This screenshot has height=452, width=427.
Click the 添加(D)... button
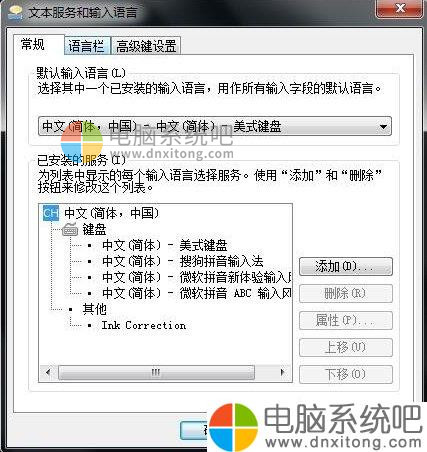point(346,266)
